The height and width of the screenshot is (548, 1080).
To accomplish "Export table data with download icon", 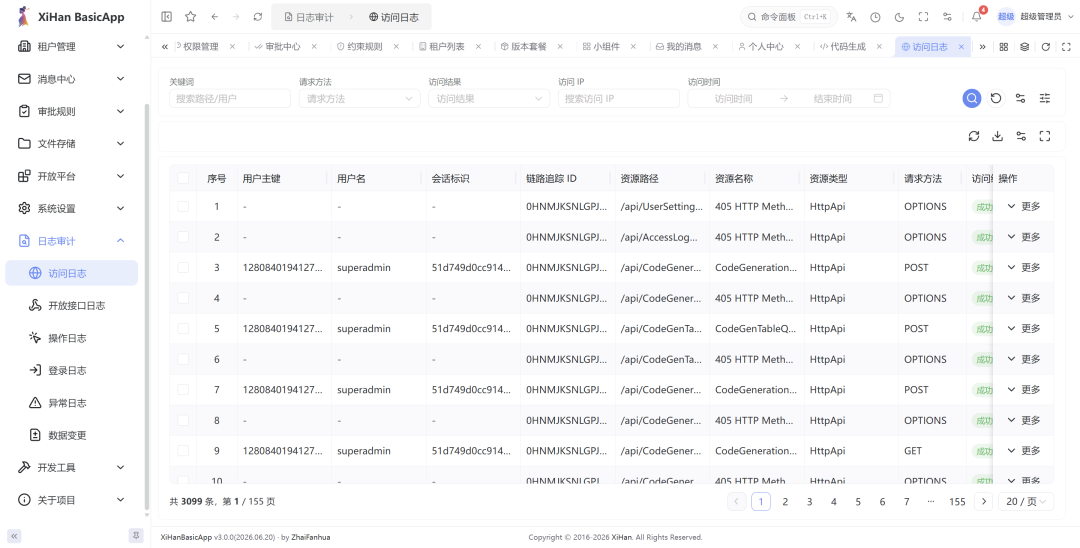I will (x=997, y=136).
